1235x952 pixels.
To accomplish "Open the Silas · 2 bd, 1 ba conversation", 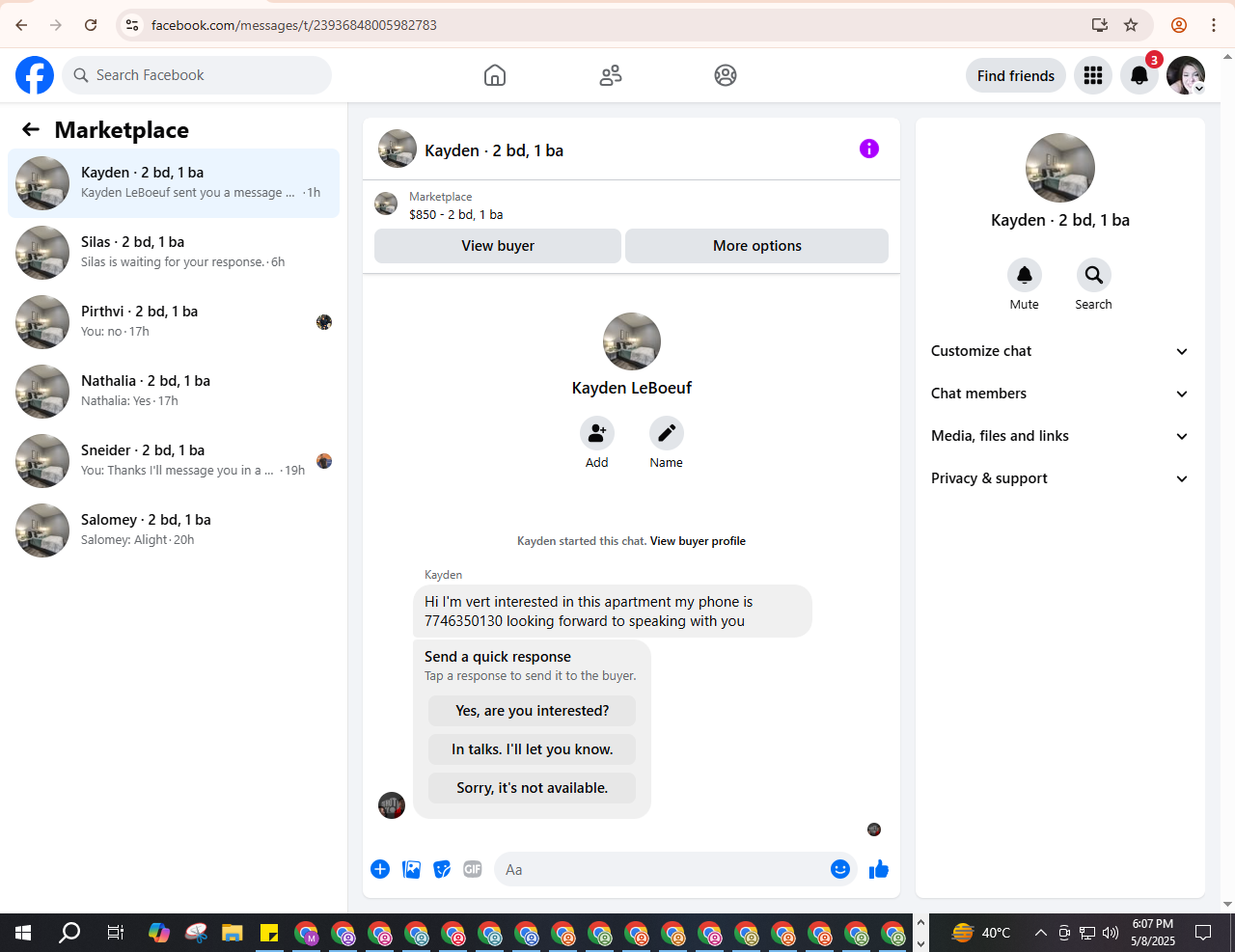I will pyautogui.click(x=174, y=253).
